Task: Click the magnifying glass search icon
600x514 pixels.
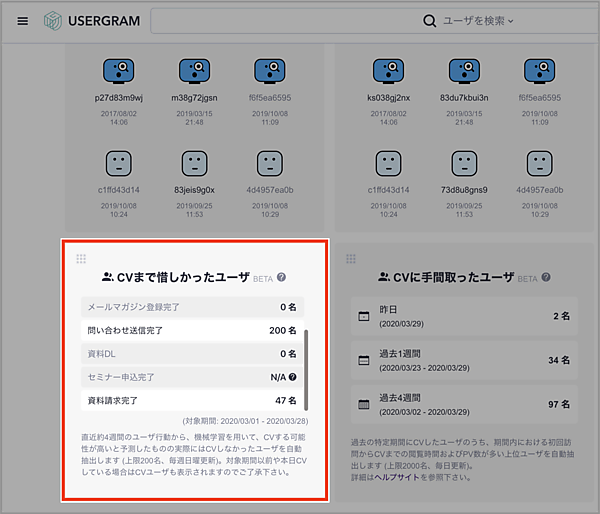Action: [430, 21]
